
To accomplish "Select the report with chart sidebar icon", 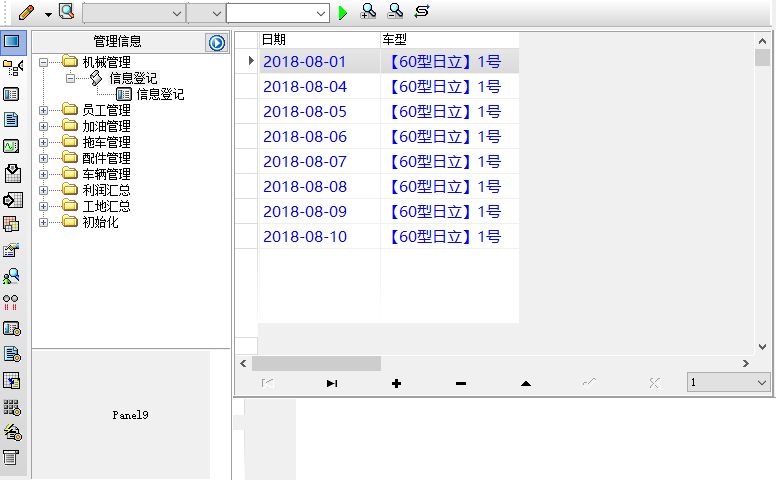I will (11, 250).
